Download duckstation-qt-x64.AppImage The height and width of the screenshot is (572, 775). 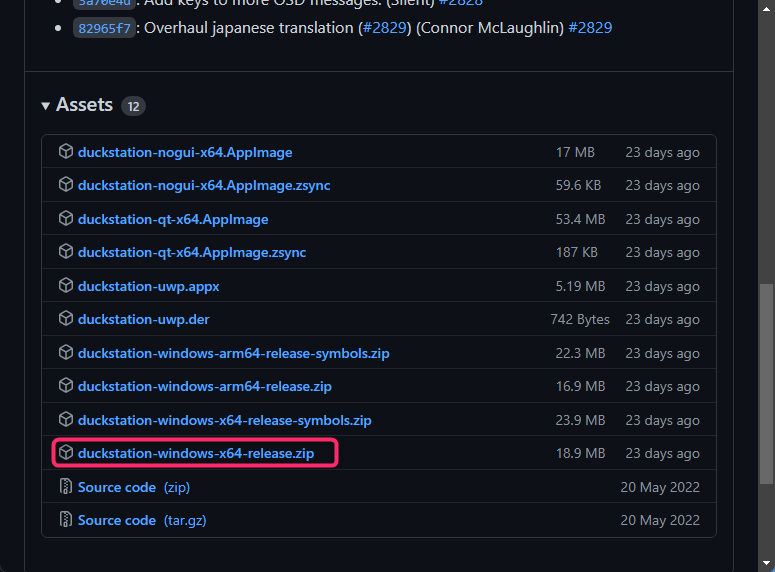point(173,219)
